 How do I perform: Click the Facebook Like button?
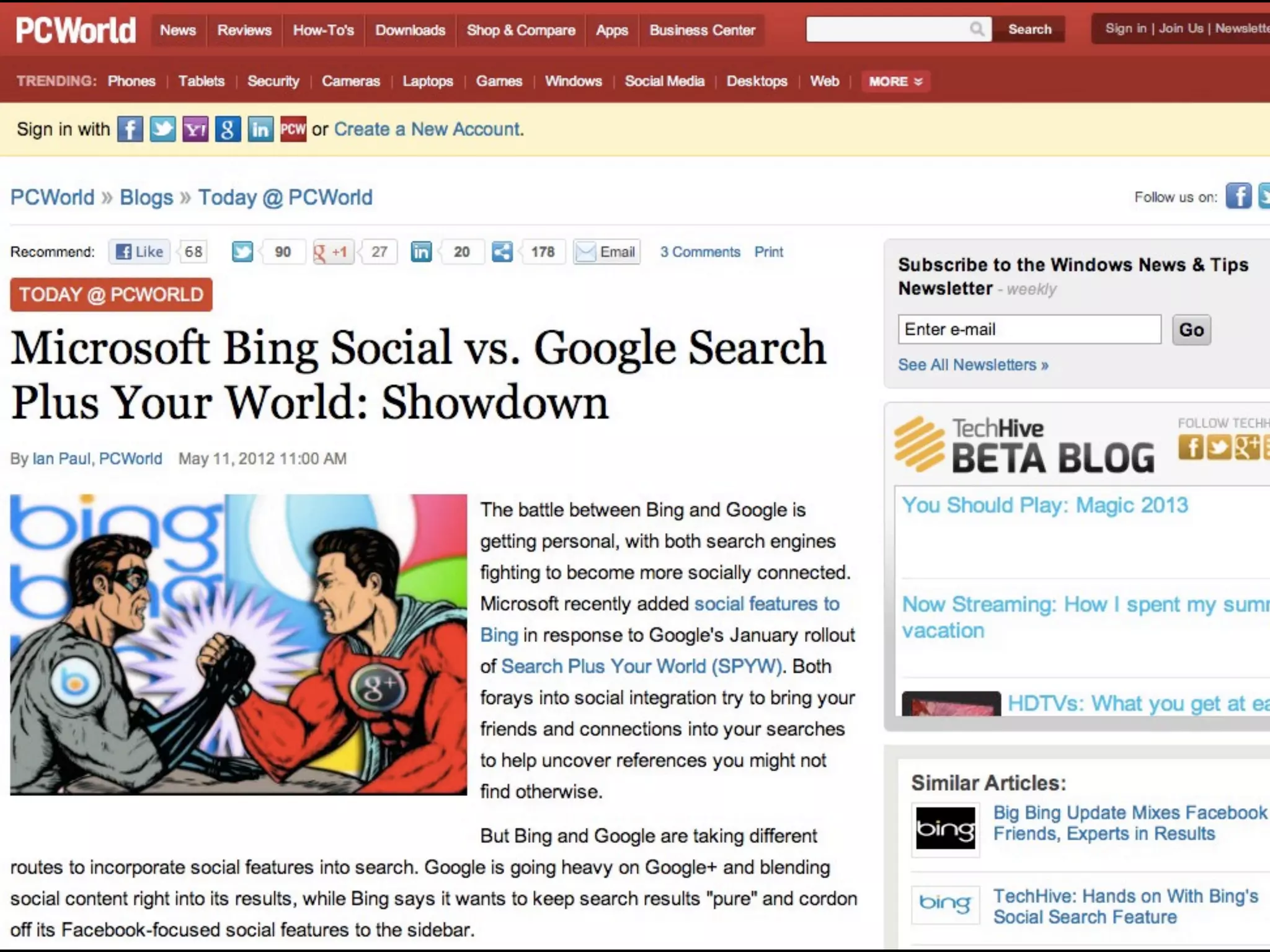pos(140,252)
